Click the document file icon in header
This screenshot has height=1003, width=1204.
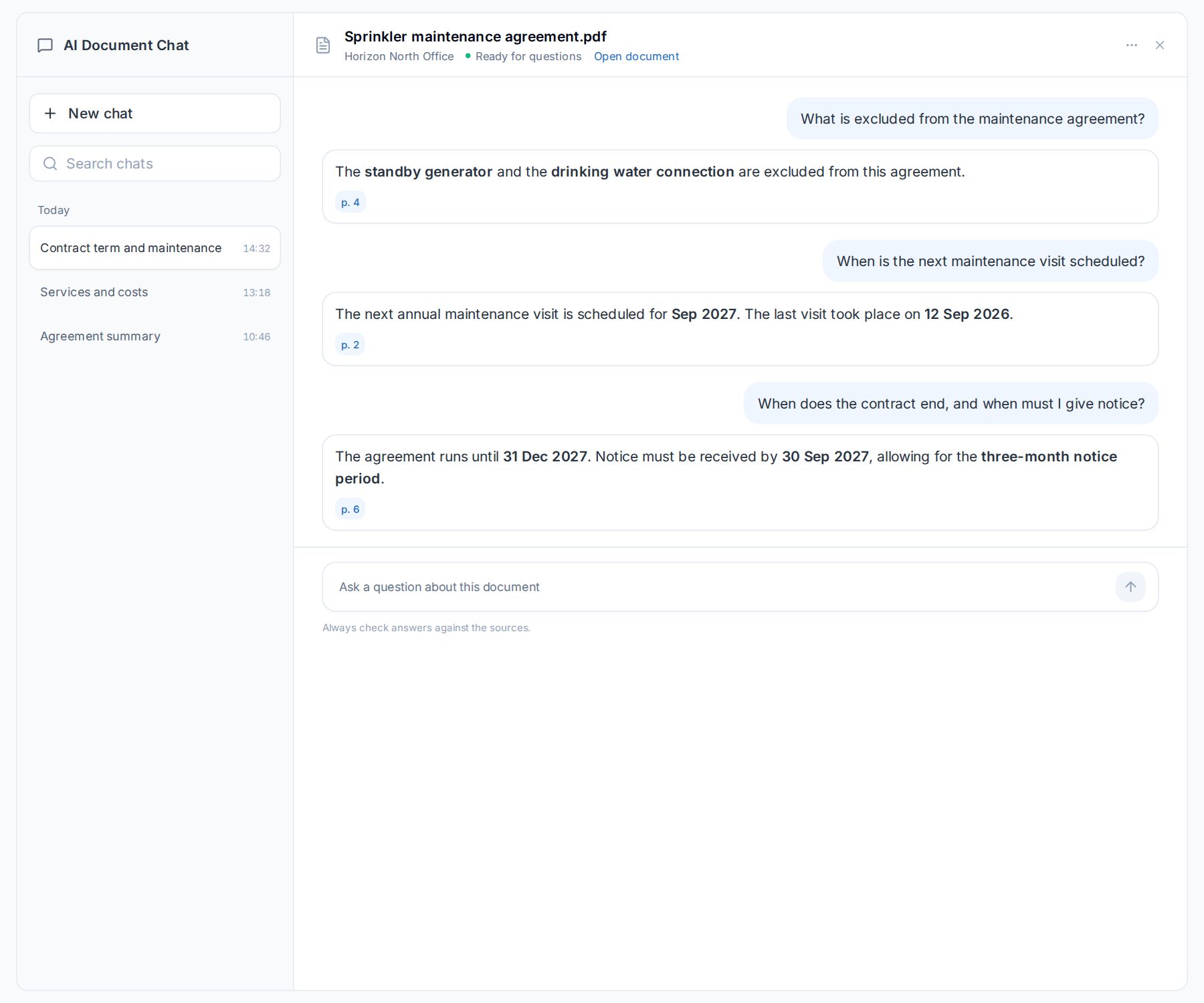coord(323,45)
